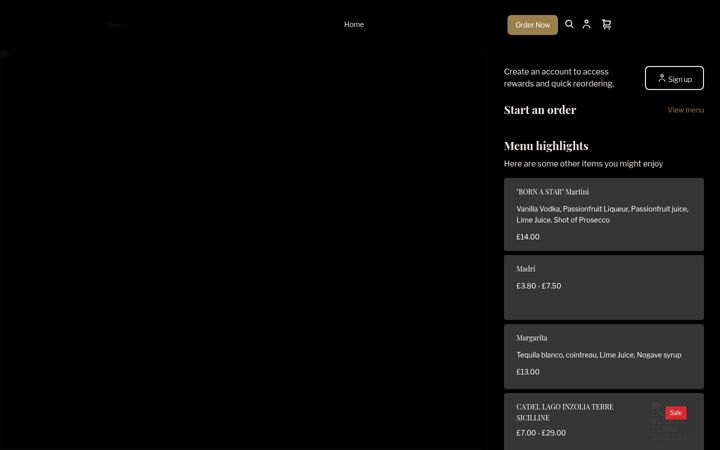Select the Margarita menu item card

point(604,356)
